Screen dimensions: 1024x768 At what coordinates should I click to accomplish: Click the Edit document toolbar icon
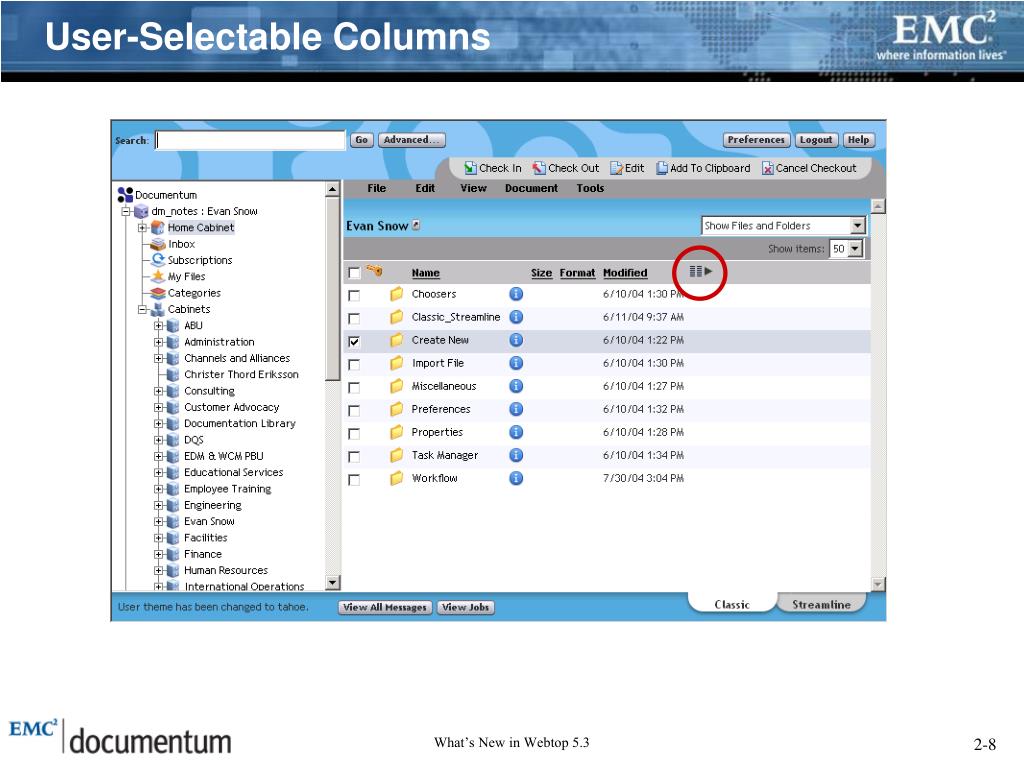point(616,168)
